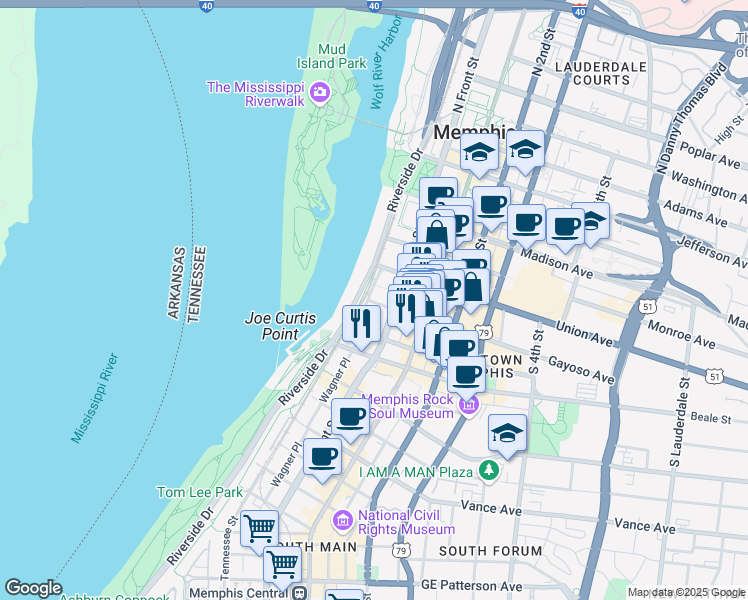Open the Memphis Rock 'n' Soul Museum marker
748x600 pixels.
point(468,406)
